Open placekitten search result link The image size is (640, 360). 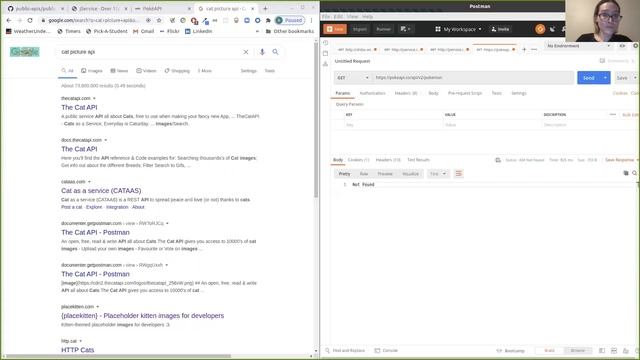coord(142,316)
